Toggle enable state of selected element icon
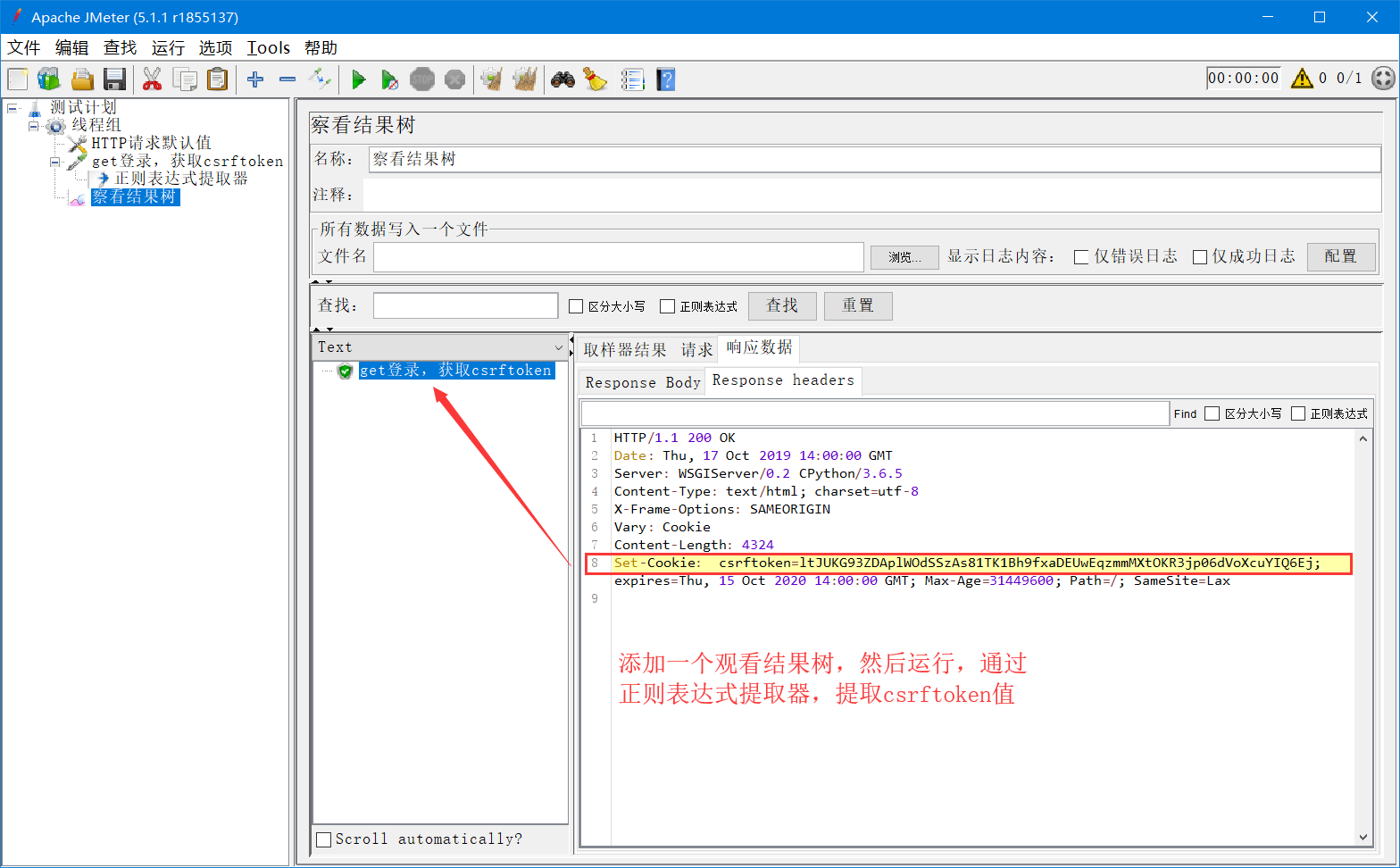This screenshot has width=1400, height=868. tap(320, 79)
